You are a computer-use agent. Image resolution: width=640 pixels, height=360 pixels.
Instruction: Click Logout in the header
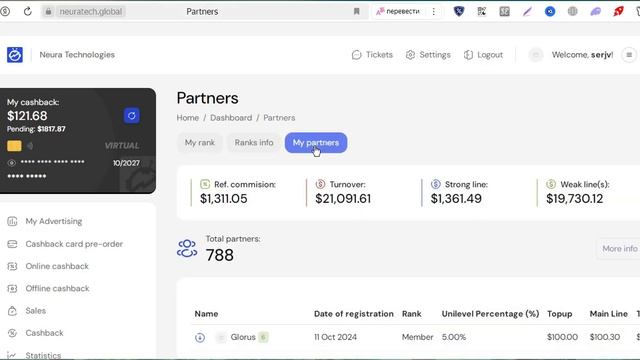coord(483,55)
